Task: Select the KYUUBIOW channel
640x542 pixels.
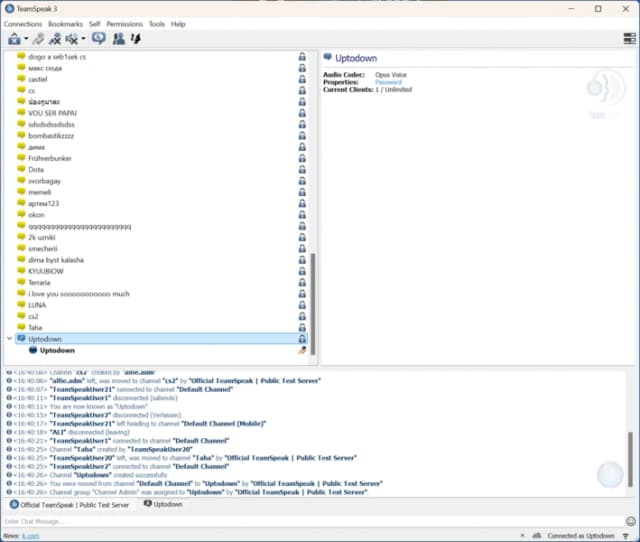Action: click(46, 271)
